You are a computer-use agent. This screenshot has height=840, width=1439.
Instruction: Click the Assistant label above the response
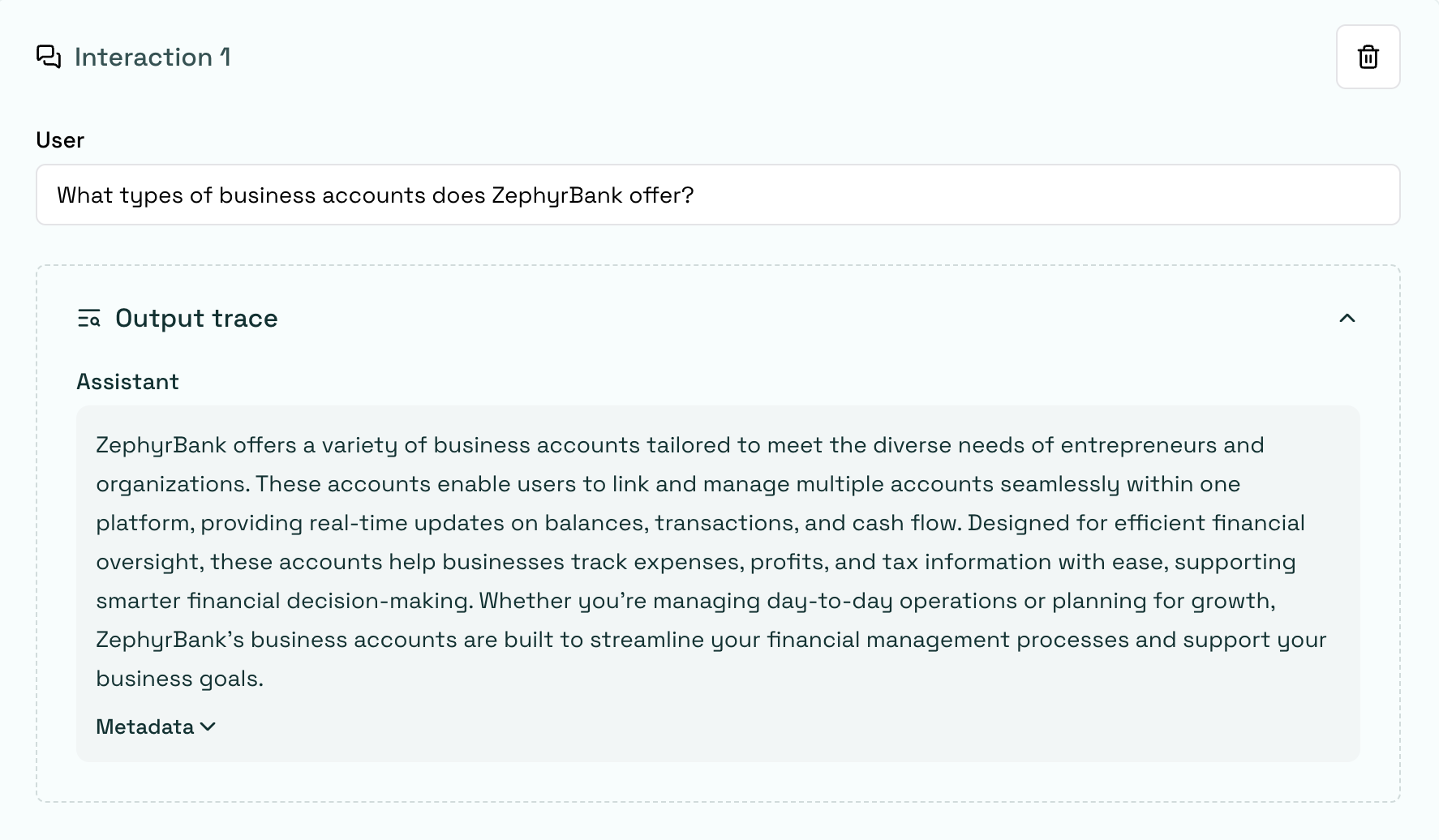[127, 381]
